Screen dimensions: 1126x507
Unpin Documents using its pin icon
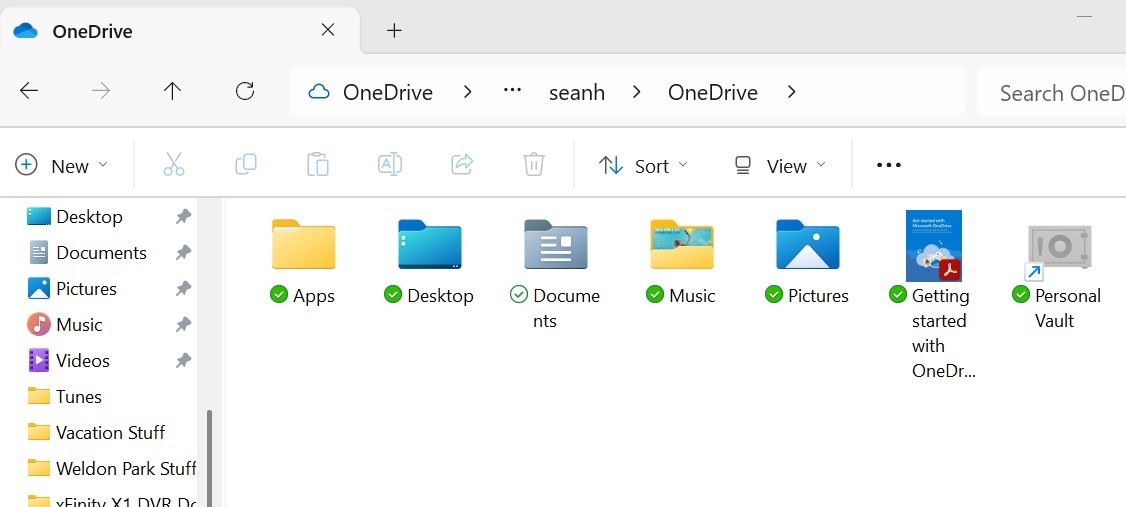(x=183, y=252)
